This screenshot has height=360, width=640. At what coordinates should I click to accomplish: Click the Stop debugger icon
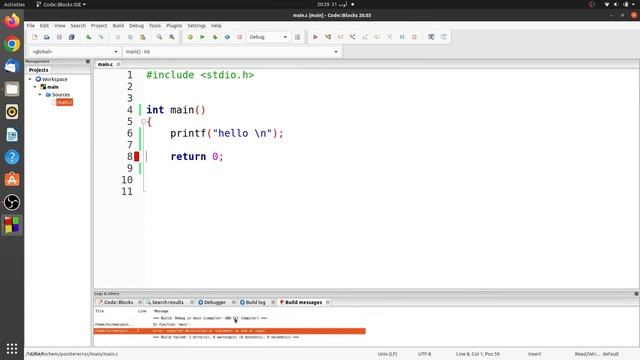pyautogui.click(x=414, y=37)
